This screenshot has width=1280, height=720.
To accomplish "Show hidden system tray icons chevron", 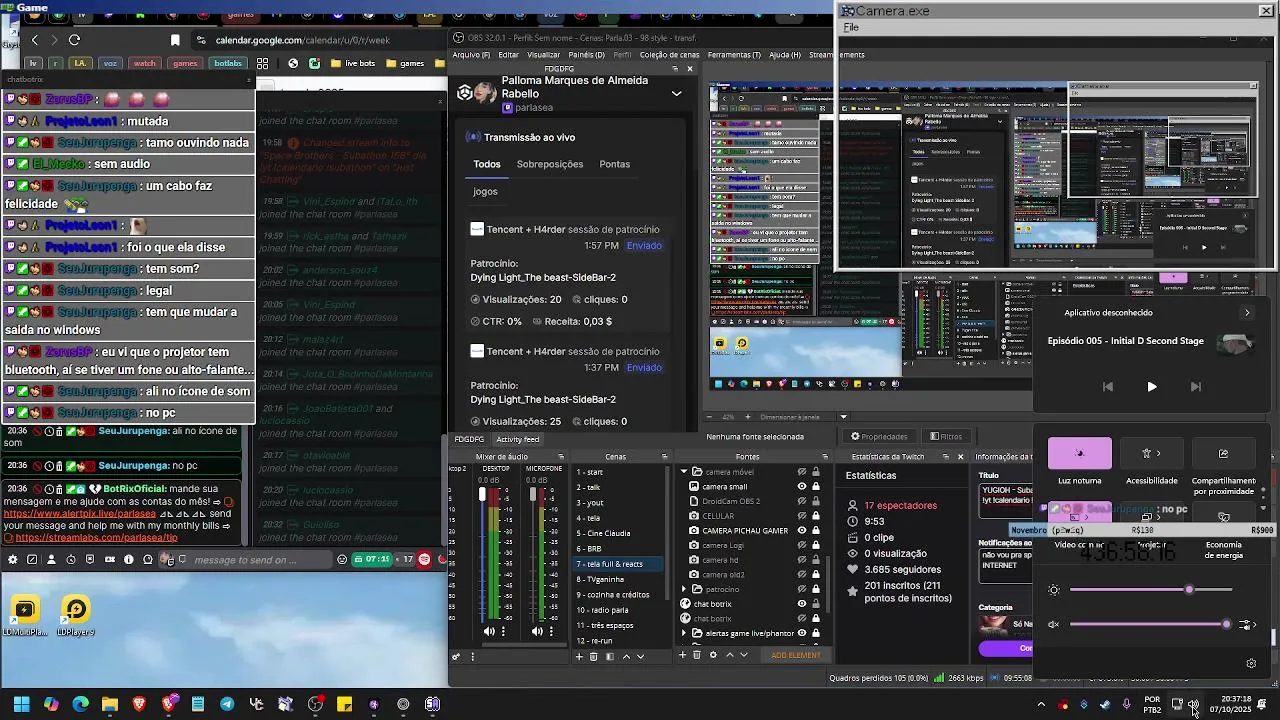I will coord(1041,704).
